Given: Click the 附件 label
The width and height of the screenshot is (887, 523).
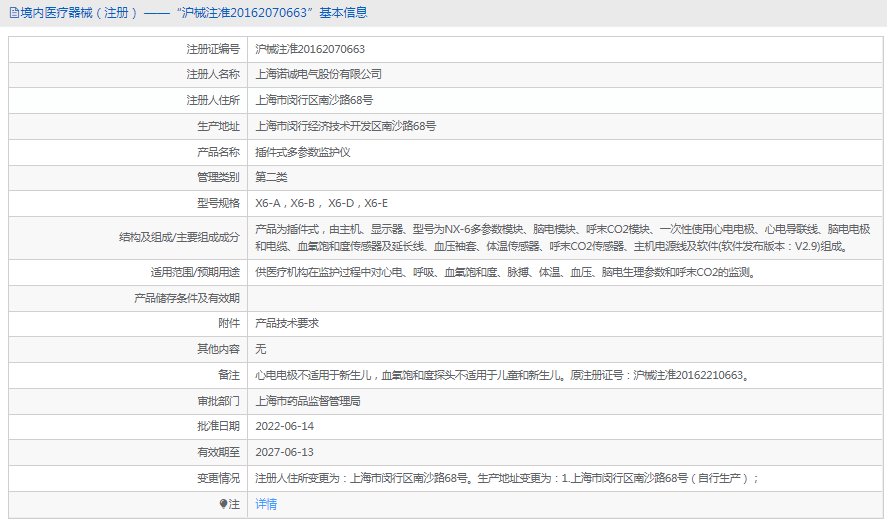Looking at the screenshot, I should tap(229, 323).
